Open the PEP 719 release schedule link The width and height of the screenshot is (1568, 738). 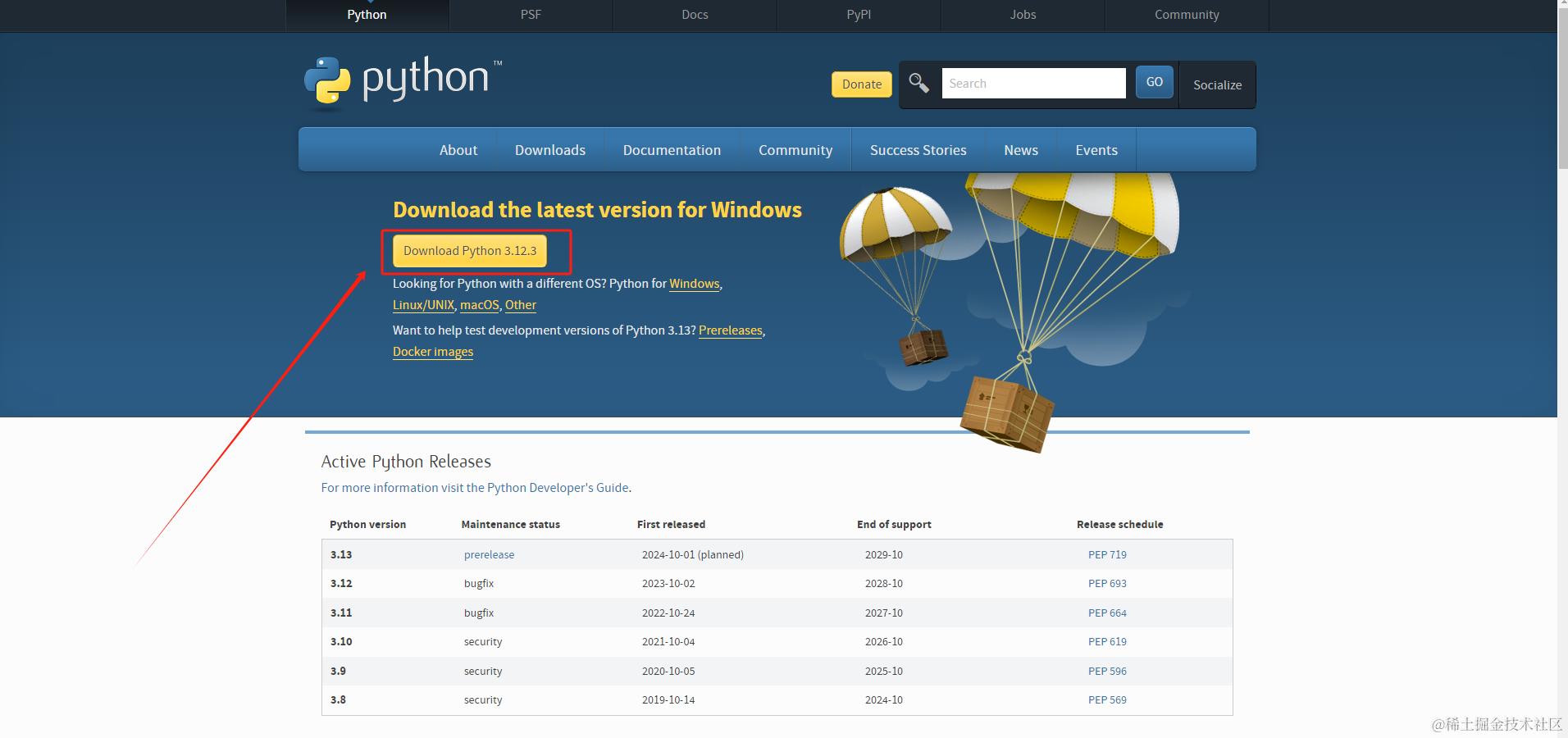1107,555
